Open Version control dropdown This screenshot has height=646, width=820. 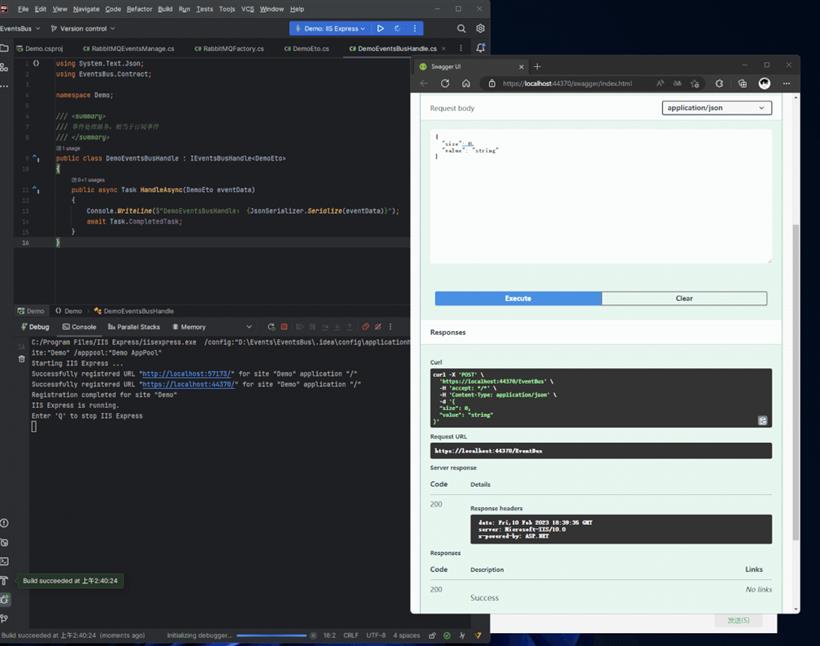pyautogui.click(x=83, y=28)
